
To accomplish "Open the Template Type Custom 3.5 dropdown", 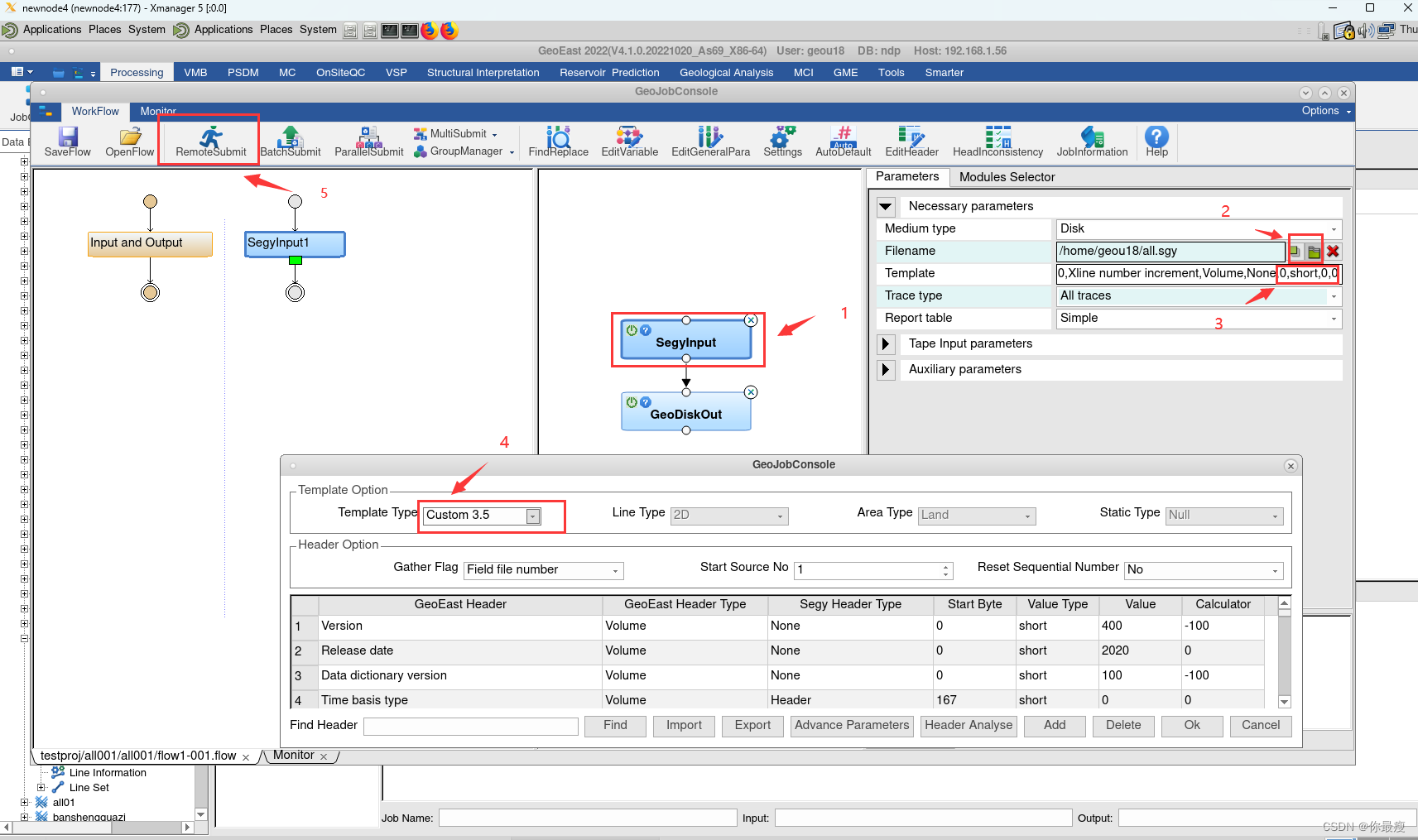I will coord(533,516).
